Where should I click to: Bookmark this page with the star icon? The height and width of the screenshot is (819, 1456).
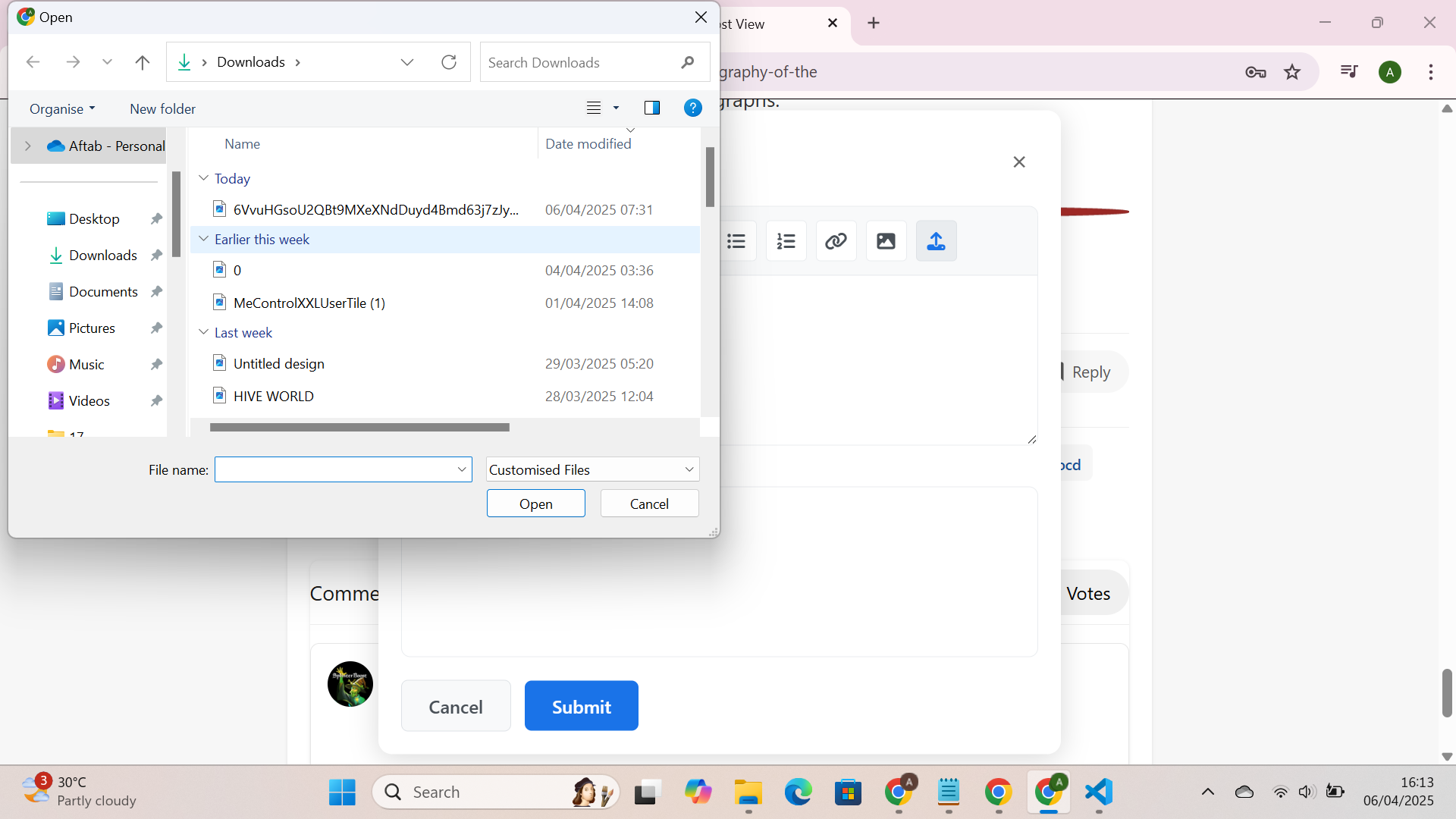click(x=1292, y=72)
